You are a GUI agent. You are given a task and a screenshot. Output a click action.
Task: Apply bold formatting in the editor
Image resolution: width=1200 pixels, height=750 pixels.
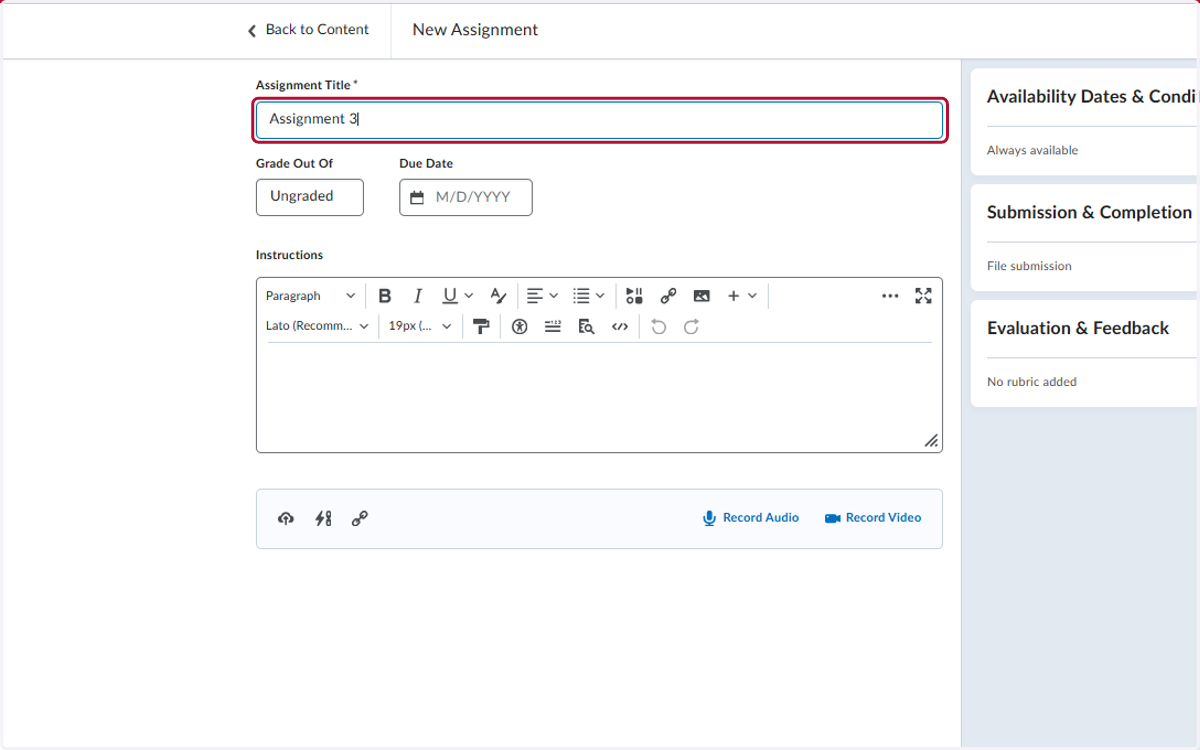pos(385,296)
